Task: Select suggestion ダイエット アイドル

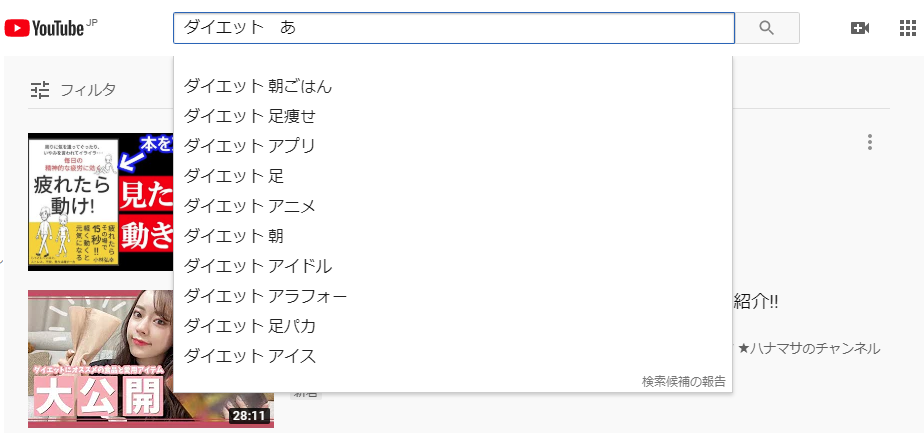Action: [453, 266]
